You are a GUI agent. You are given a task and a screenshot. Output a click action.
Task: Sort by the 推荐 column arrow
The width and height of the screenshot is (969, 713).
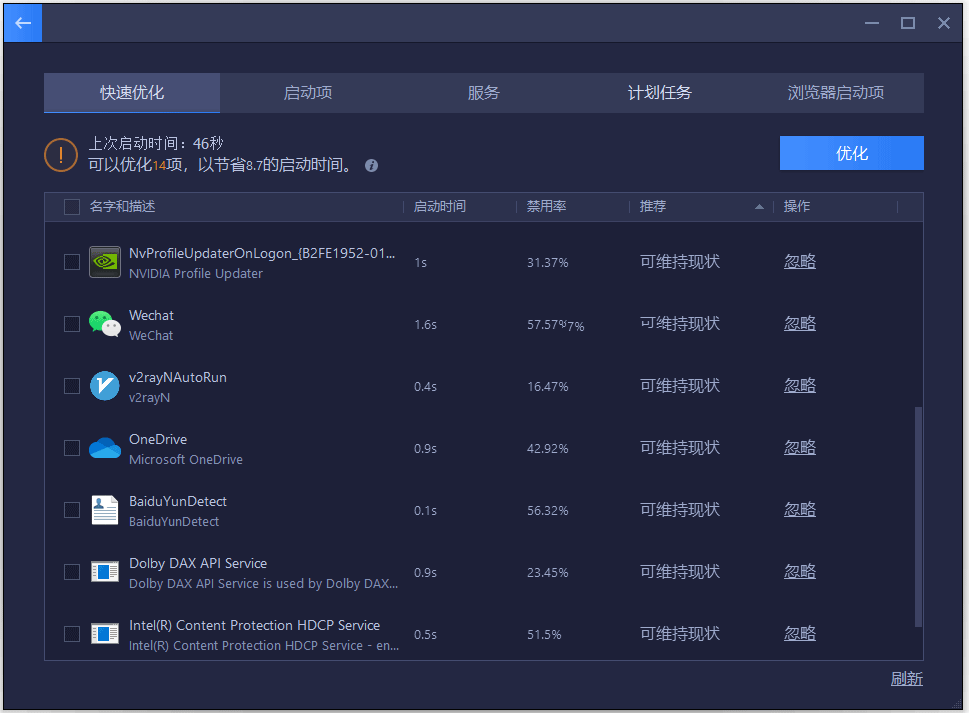coord(759,207)
